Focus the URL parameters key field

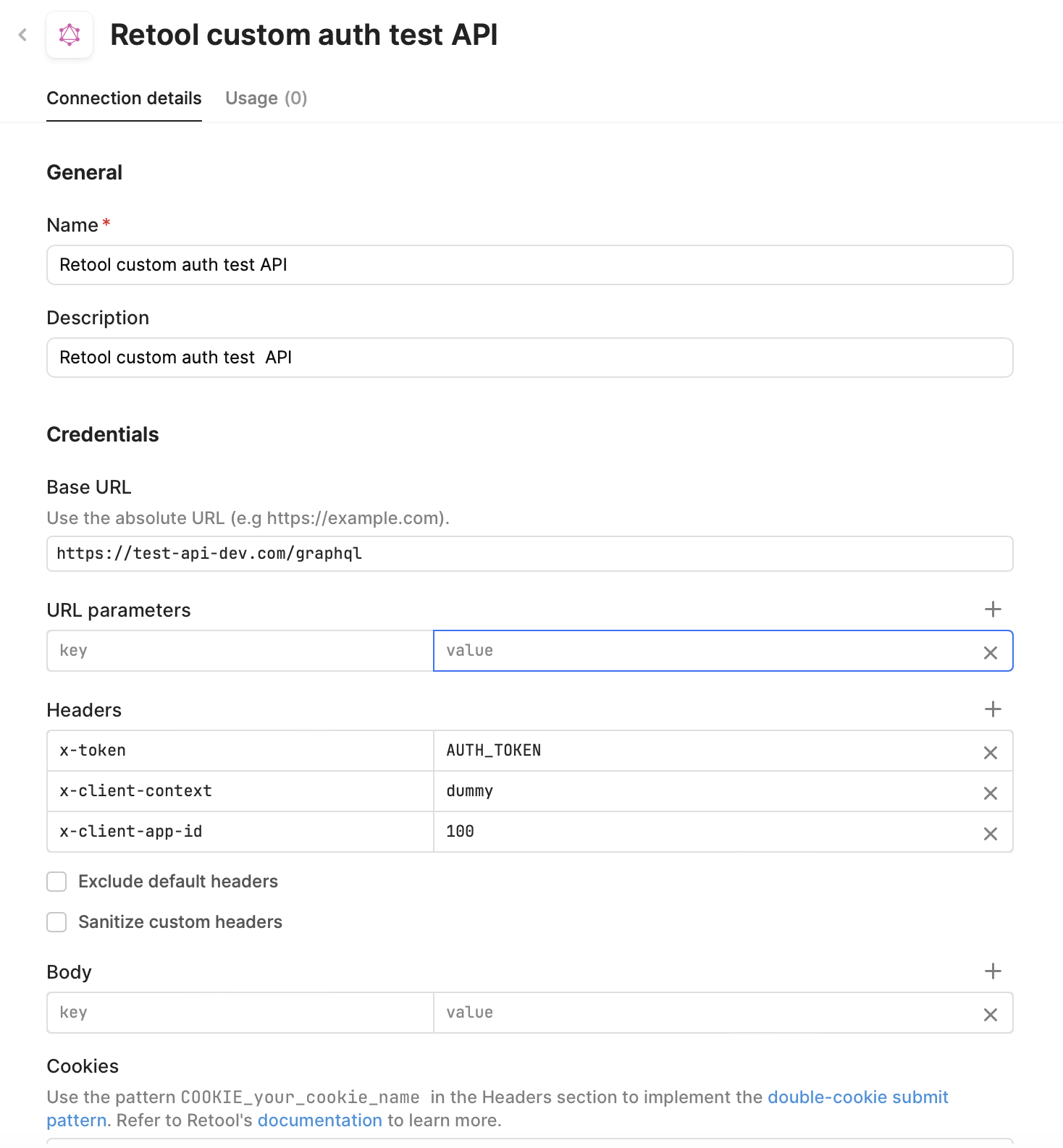[240, 651]
